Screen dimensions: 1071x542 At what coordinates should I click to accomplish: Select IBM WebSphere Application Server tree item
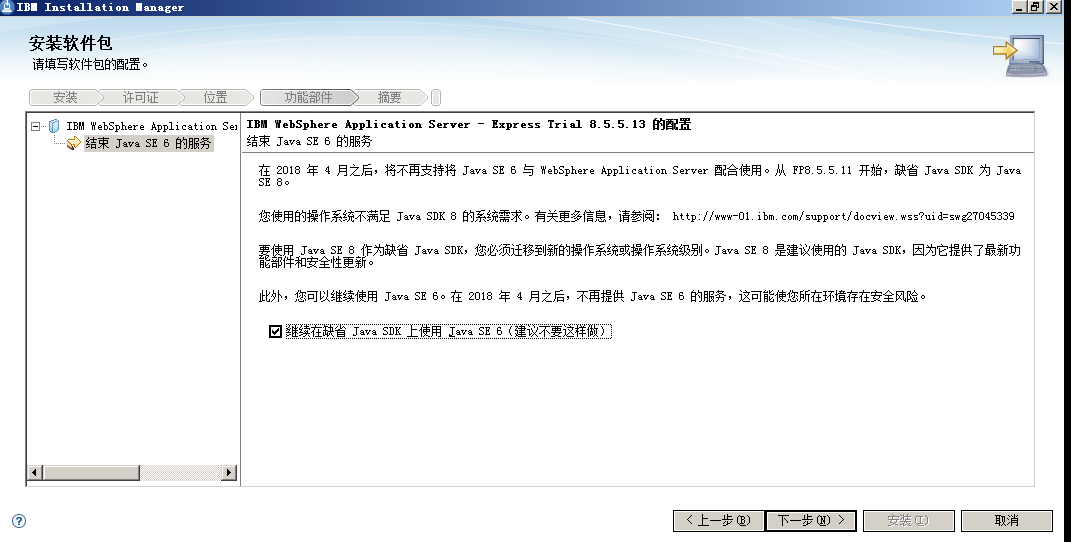point(152,126)
